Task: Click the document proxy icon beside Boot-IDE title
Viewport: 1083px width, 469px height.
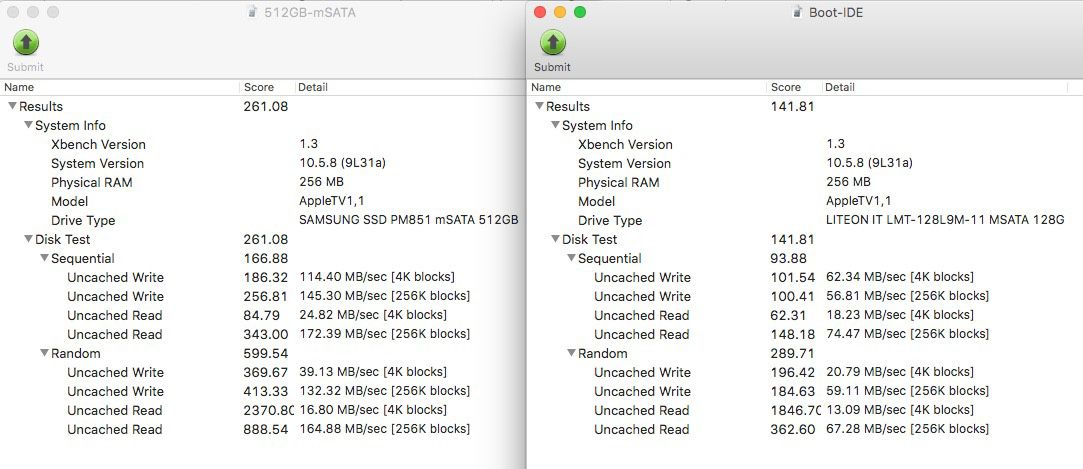Action: point(798,12)
